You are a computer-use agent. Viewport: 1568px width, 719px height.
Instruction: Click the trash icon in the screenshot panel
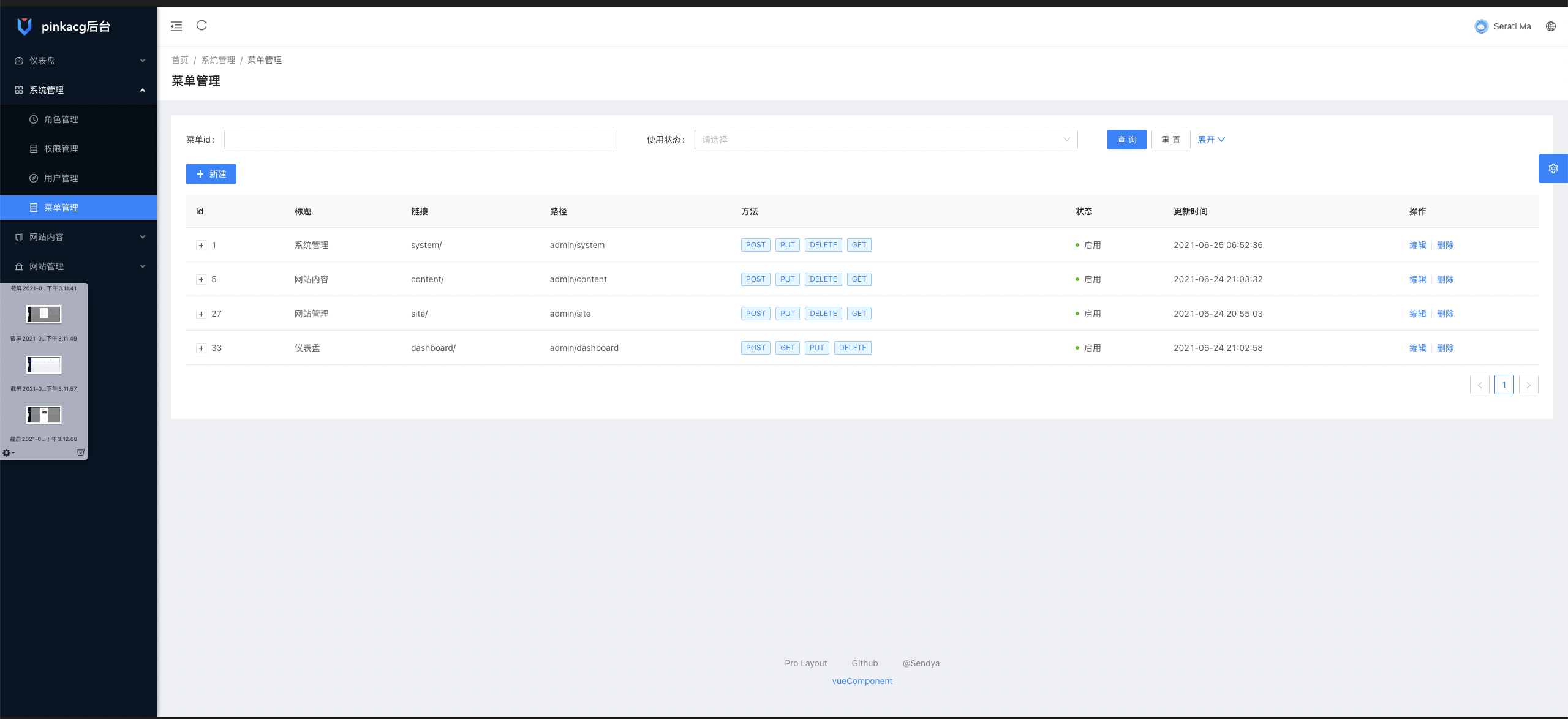[x=80, y=453]
